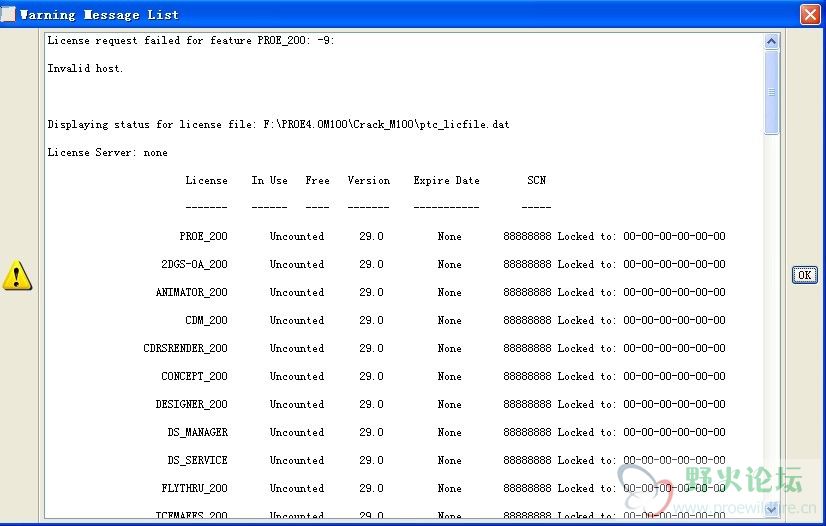Viewport: 826px width, 526px height.
Task: Click version 29.0 in the CDM_200 row
Action: point(371,320)
